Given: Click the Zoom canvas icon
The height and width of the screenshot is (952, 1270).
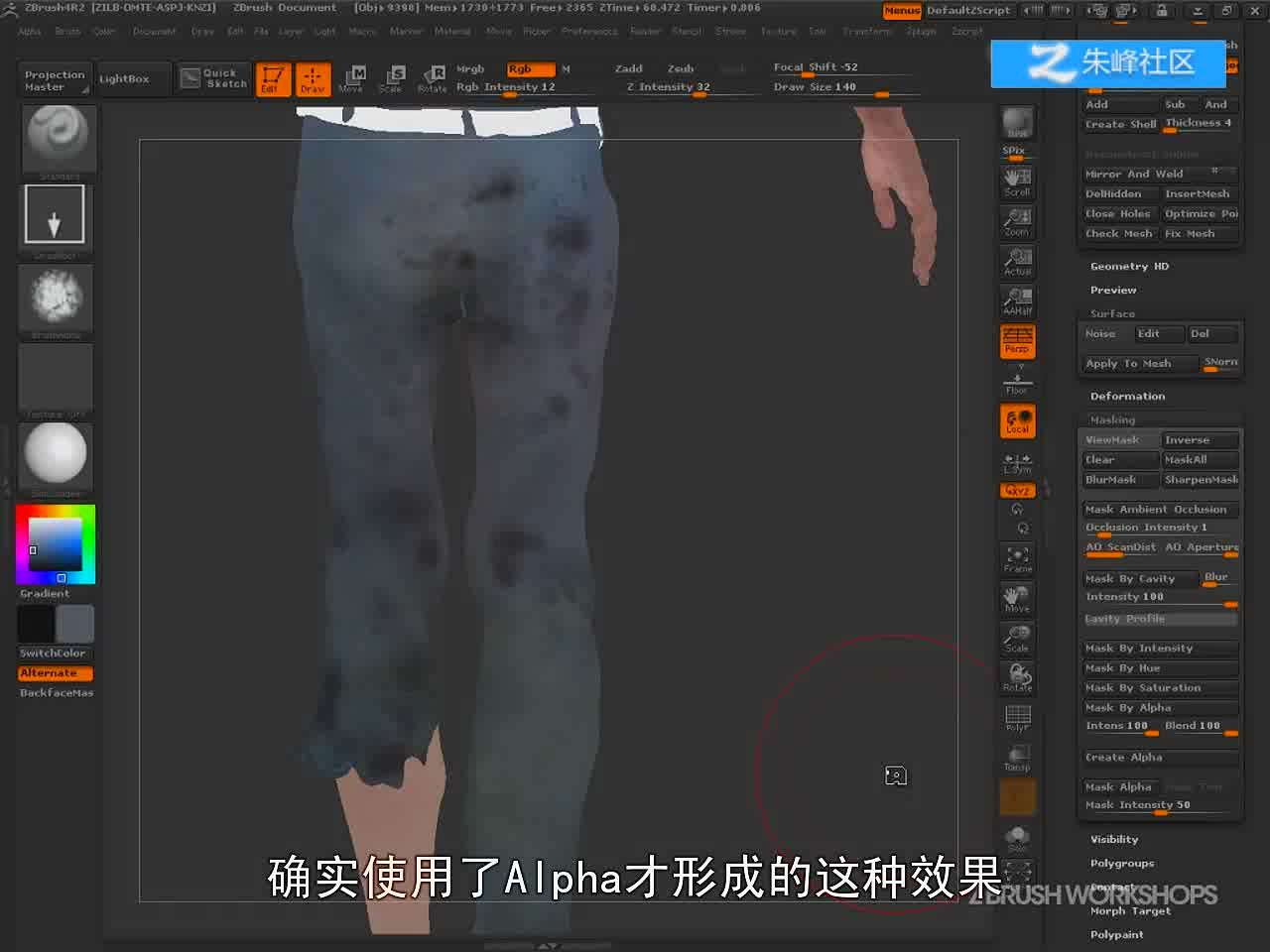Looking at the screenshot, I should 1017,221.
